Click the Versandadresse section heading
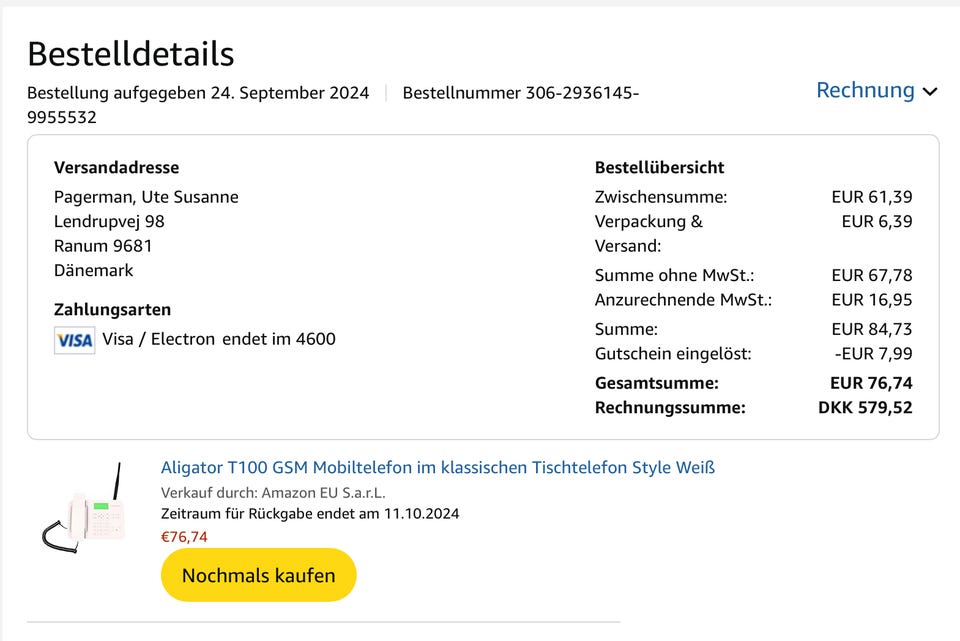This screenshot has width=960, height=641. [117, 167]
